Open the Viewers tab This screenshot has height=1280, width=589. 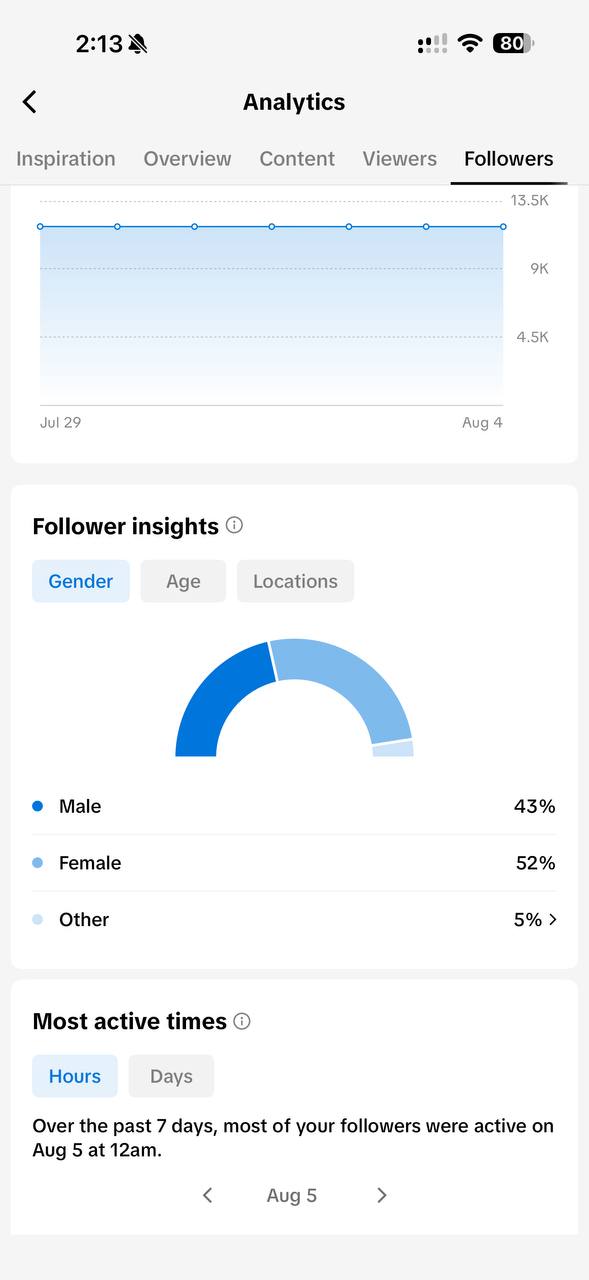[399, 159]
